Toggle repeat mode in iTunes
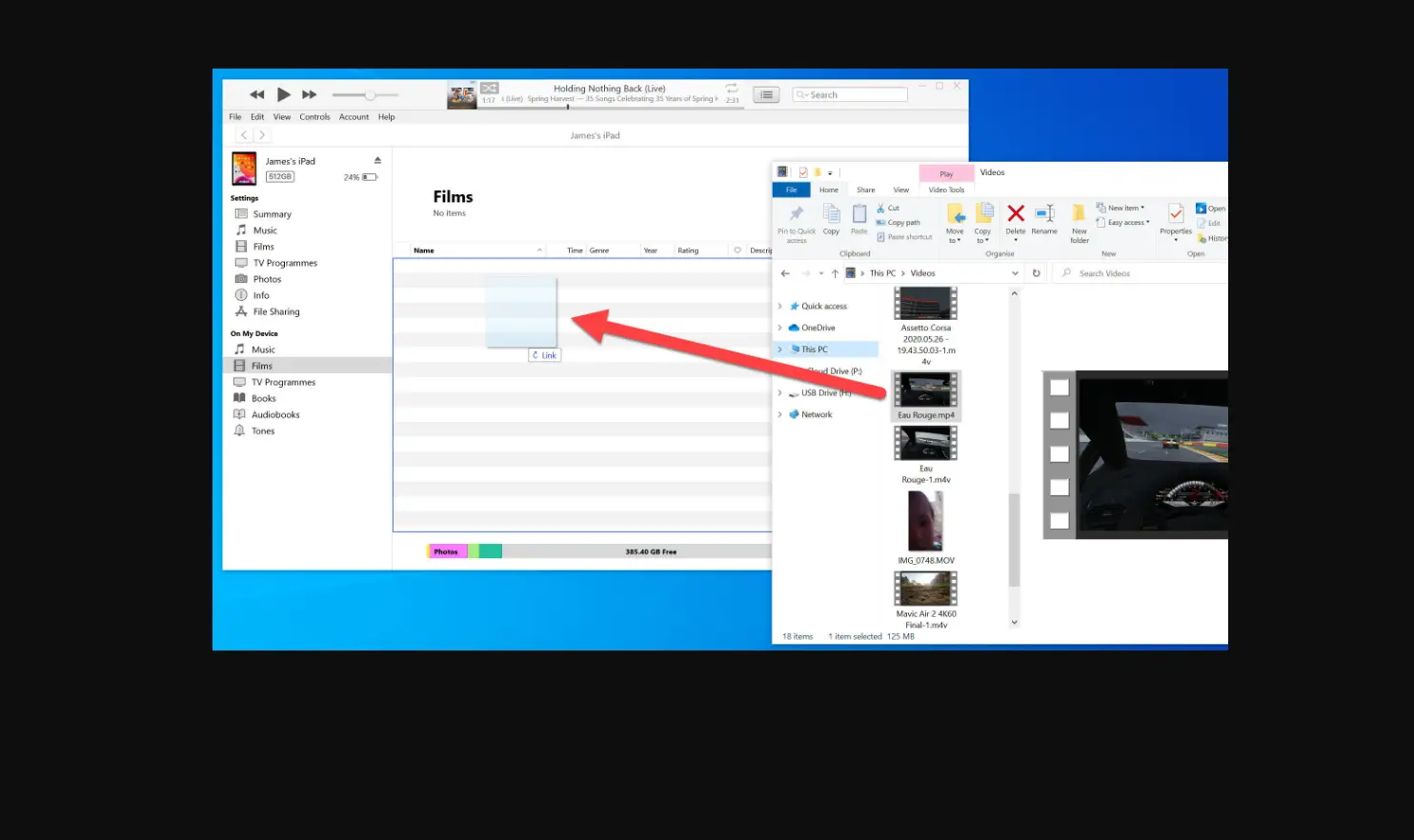This screenshot has width=1414, height=840. [731, 88]
